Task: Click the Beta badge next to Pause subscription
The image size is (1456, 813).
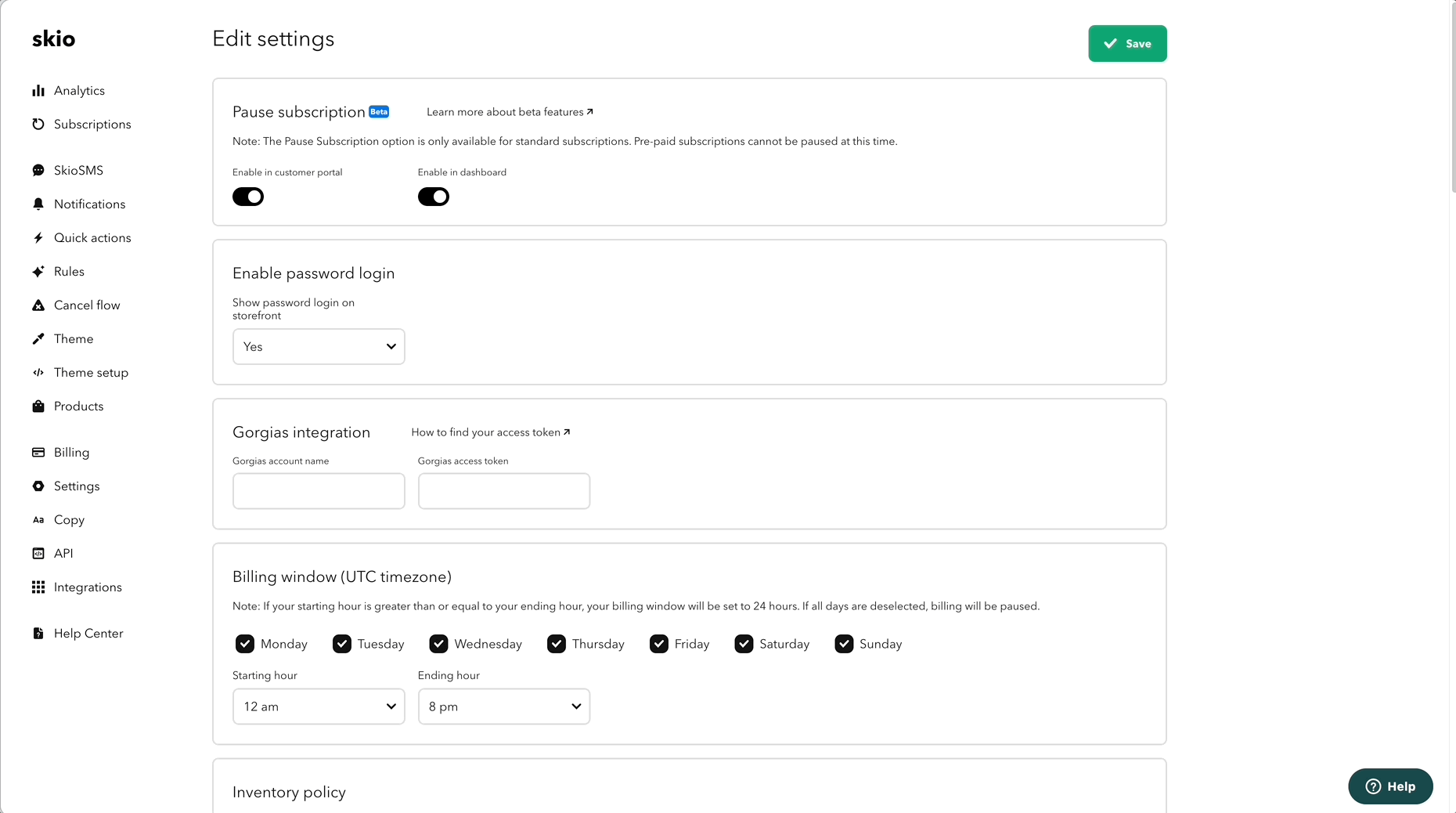Action: coord(379,112)
